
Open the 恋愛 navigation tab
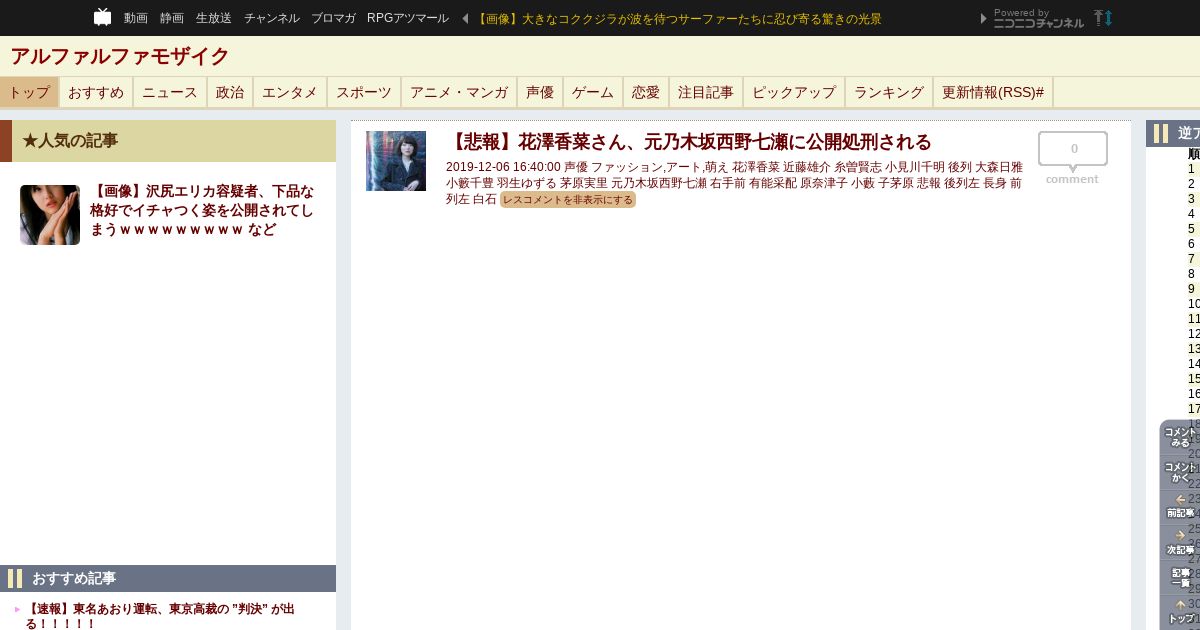tap(646, 92)
